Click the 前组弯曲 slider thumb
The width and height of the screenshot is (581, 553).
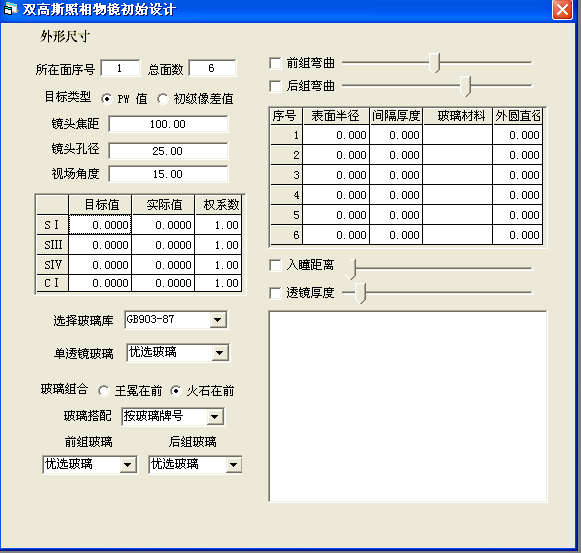[x=434, y=63]
